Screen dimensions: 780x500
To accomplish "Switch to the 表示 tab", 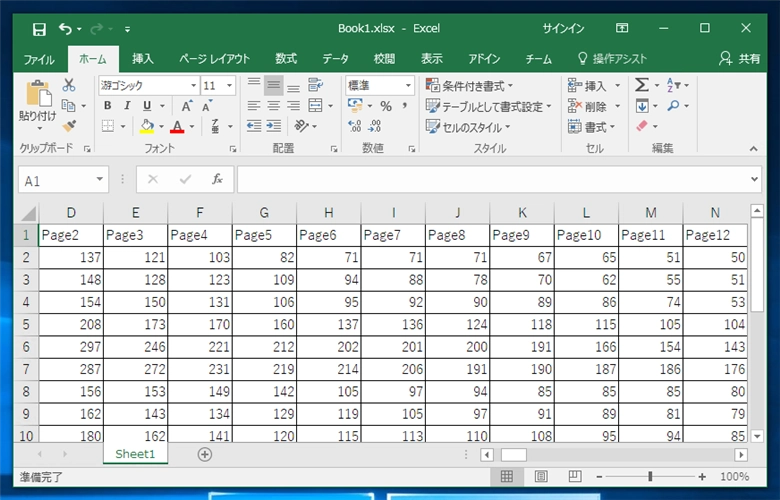I will 432,59.
